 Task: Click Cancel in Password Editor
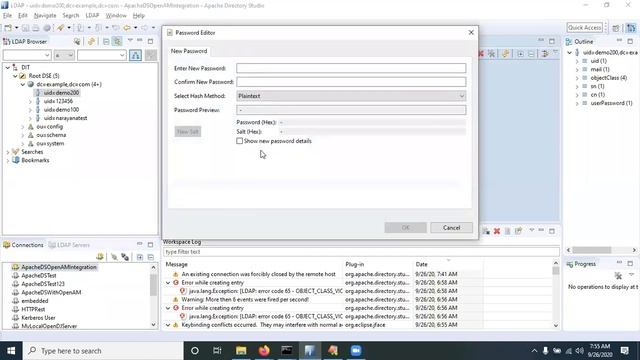[x=451, y=228]
